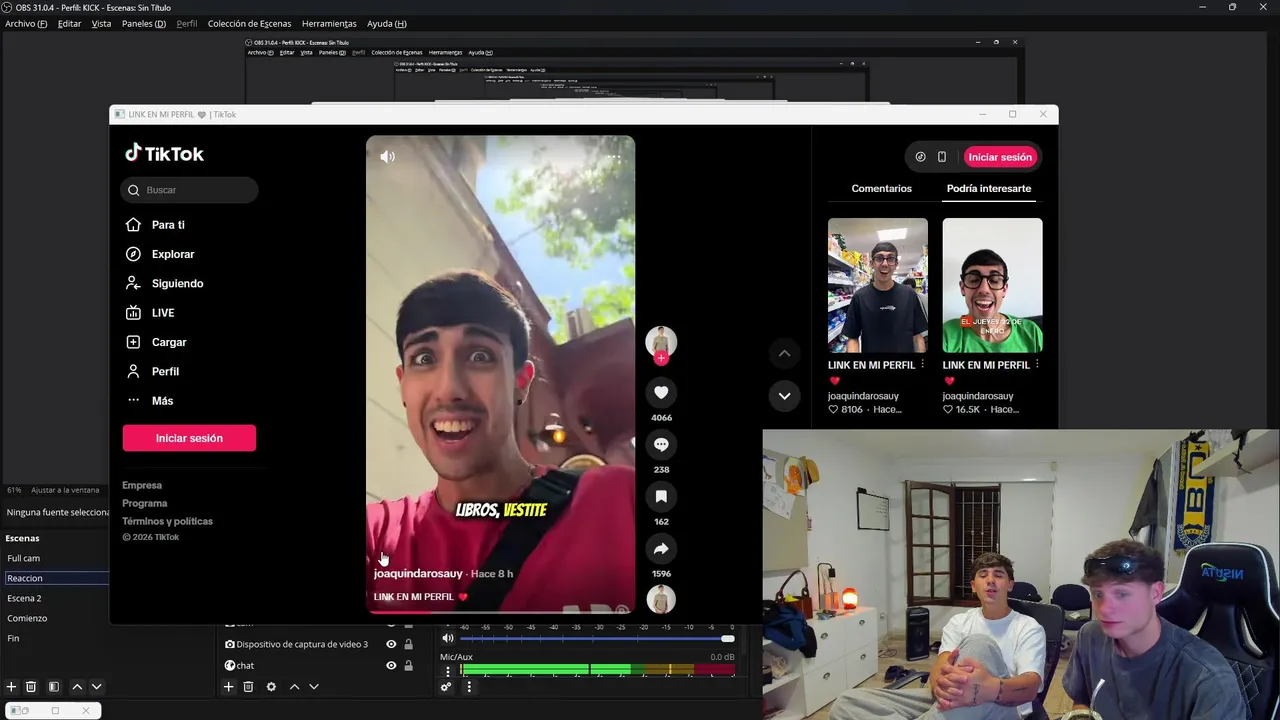1280x720 pixels.
Task: Like the video with the heart icon
Action: click(661, 393)
